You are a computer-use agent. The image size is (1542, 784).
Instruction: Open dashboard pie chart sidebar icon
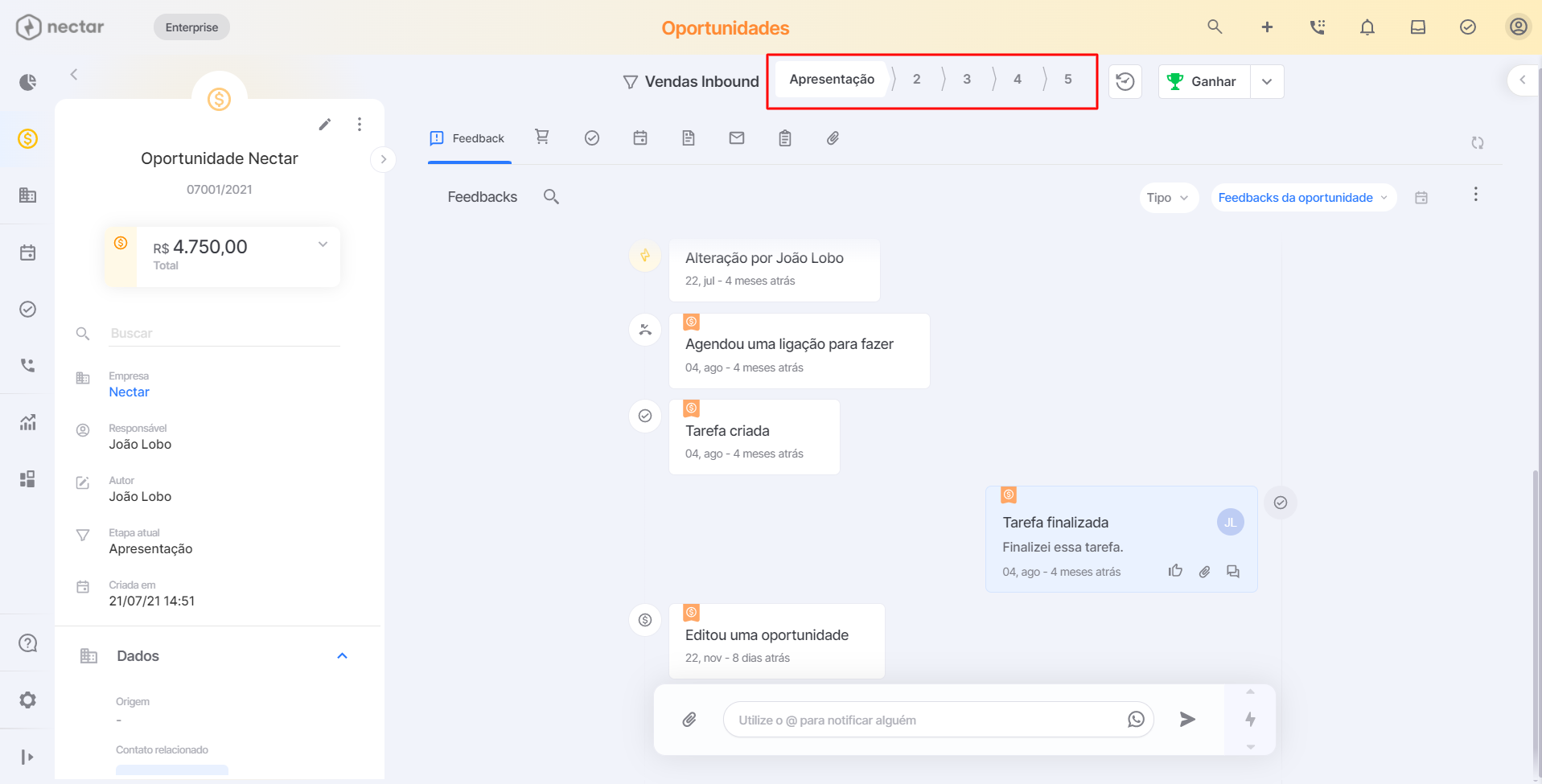click(27, 82)
